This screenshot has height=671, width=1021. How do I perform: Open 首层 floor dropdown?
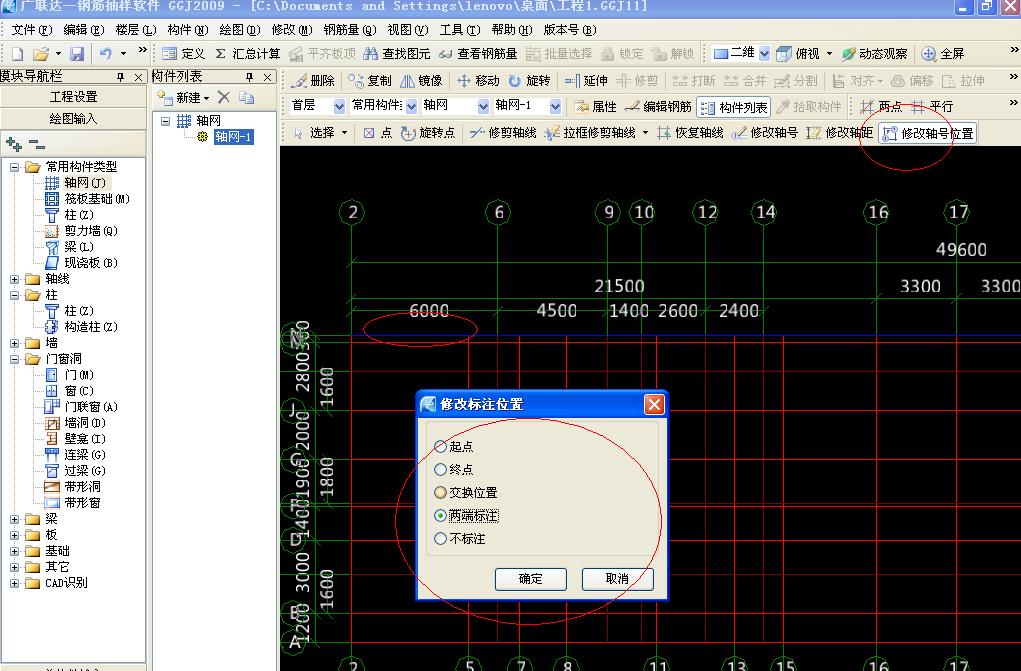[x=339, y=106]
